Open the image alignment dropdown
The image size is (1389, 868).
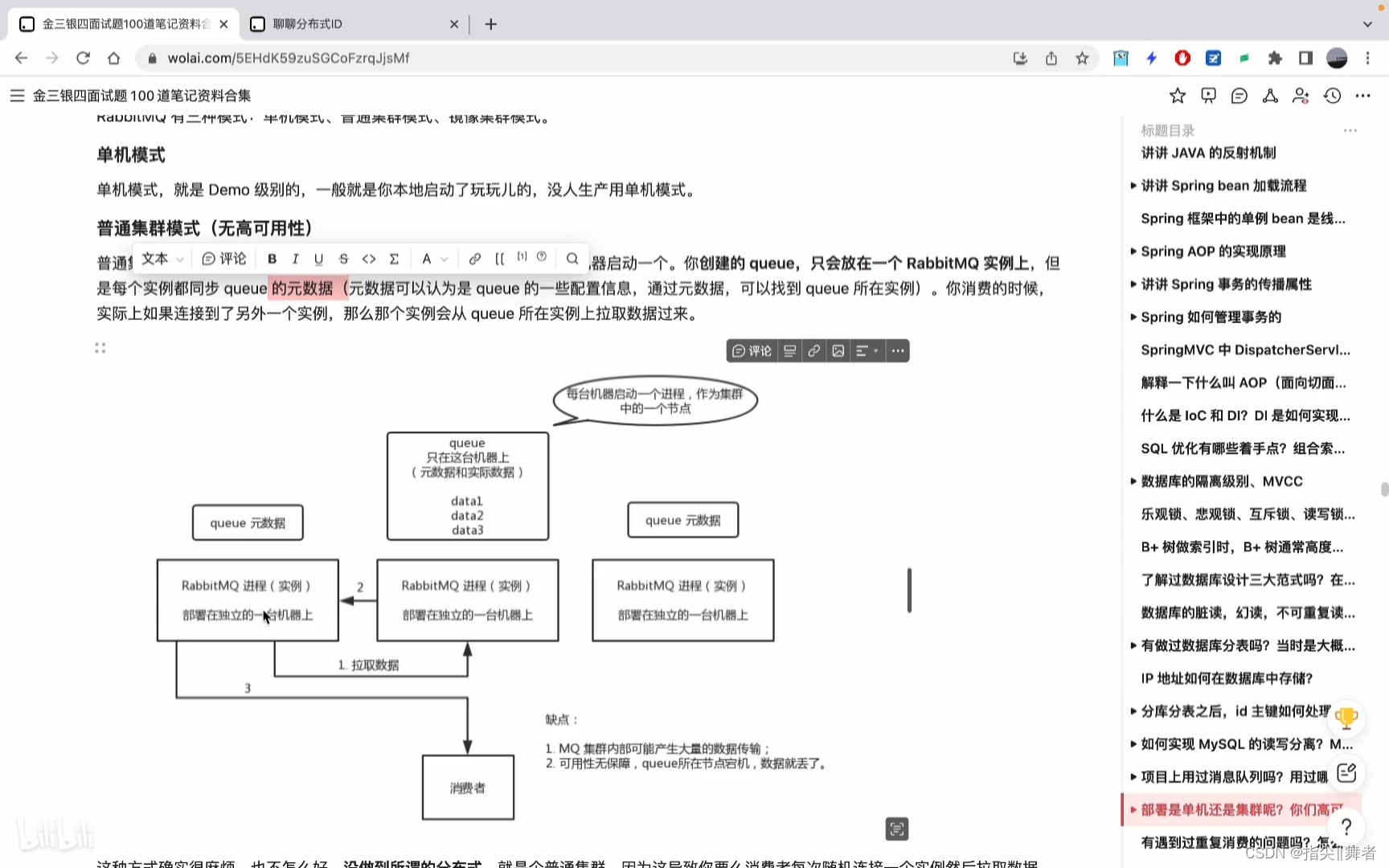pyautogui.click(x=867, y=351)
